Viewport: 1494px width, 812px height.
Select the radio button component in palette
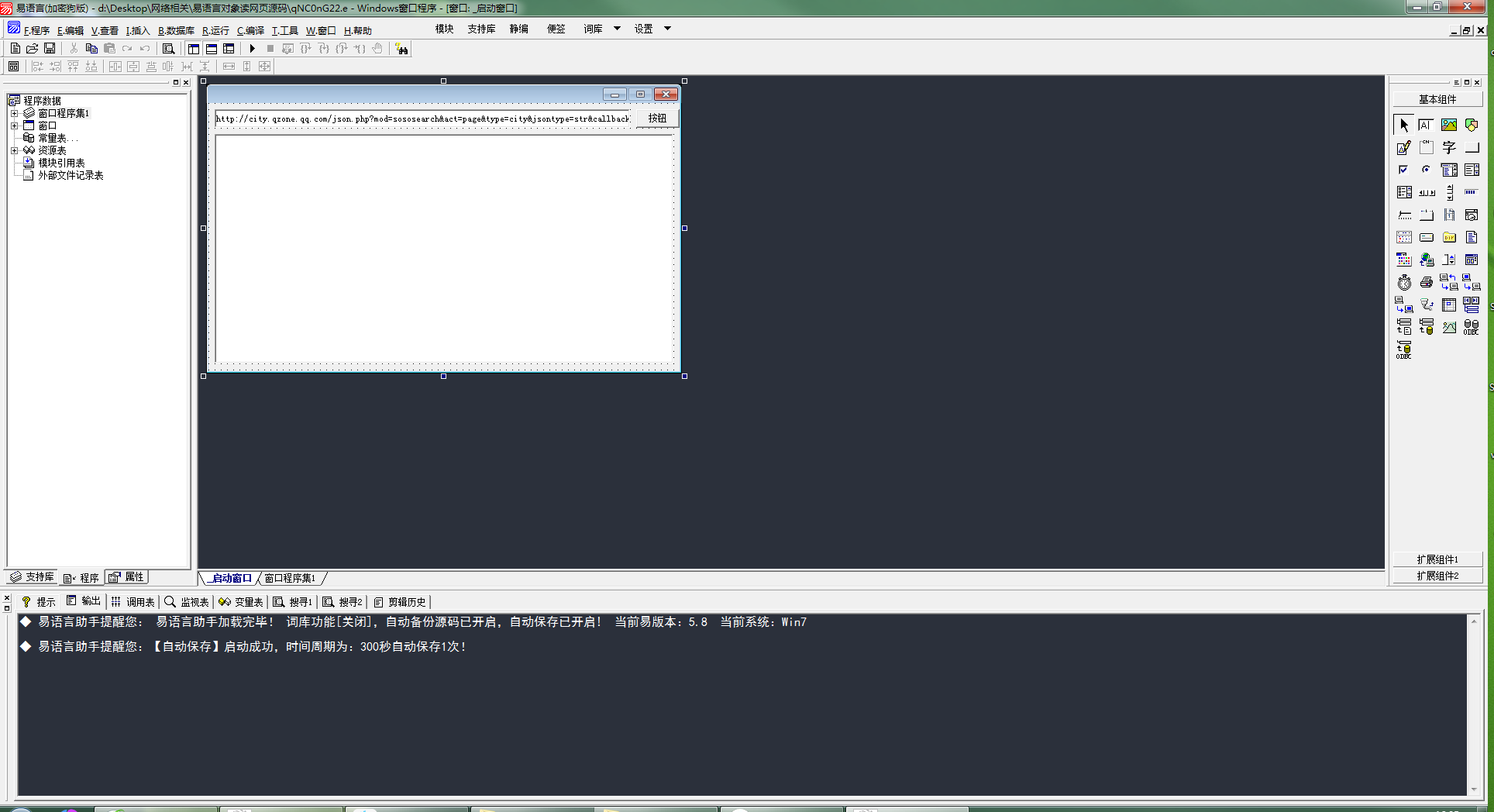click(x=1426, y=170)
